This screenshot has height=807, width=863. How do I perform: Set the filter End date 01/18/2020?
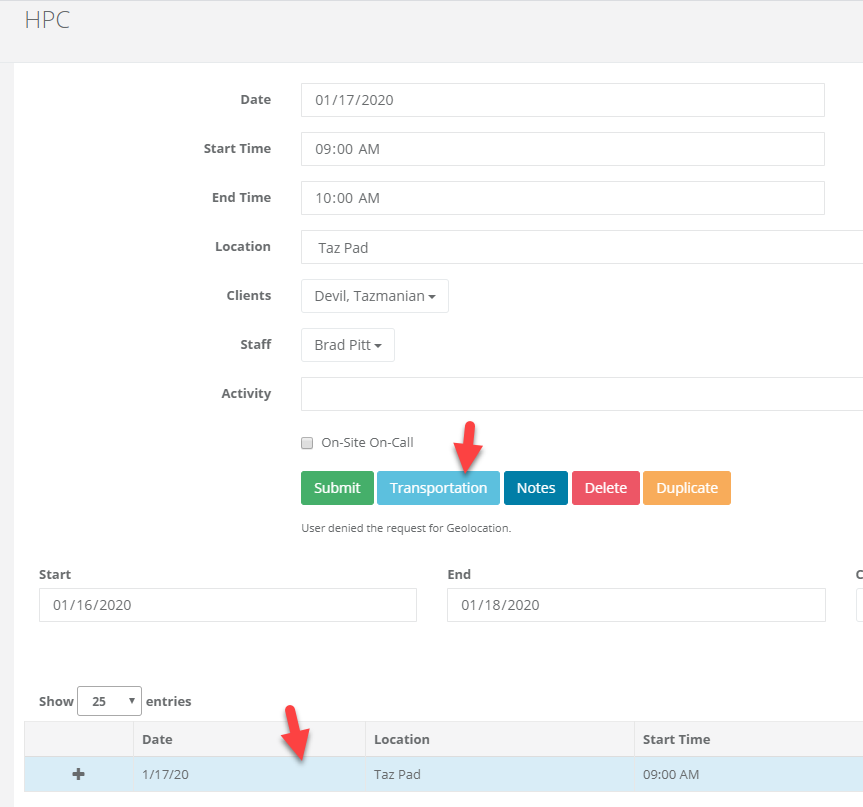click(635, 605)
